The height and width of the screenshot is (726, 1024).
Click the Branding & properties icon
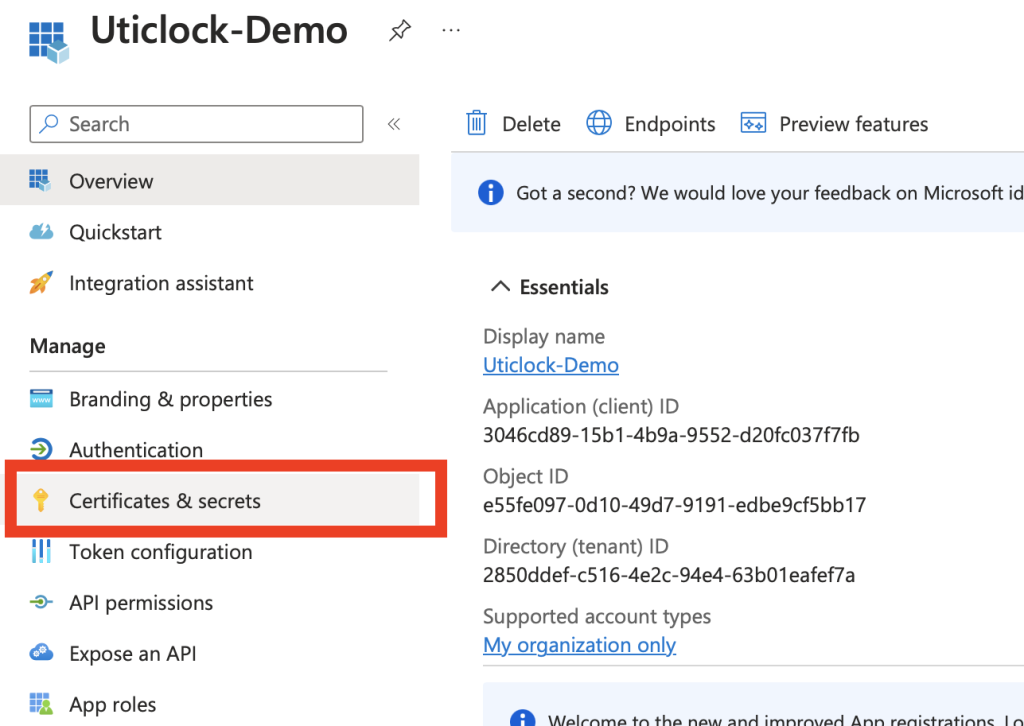41,399
